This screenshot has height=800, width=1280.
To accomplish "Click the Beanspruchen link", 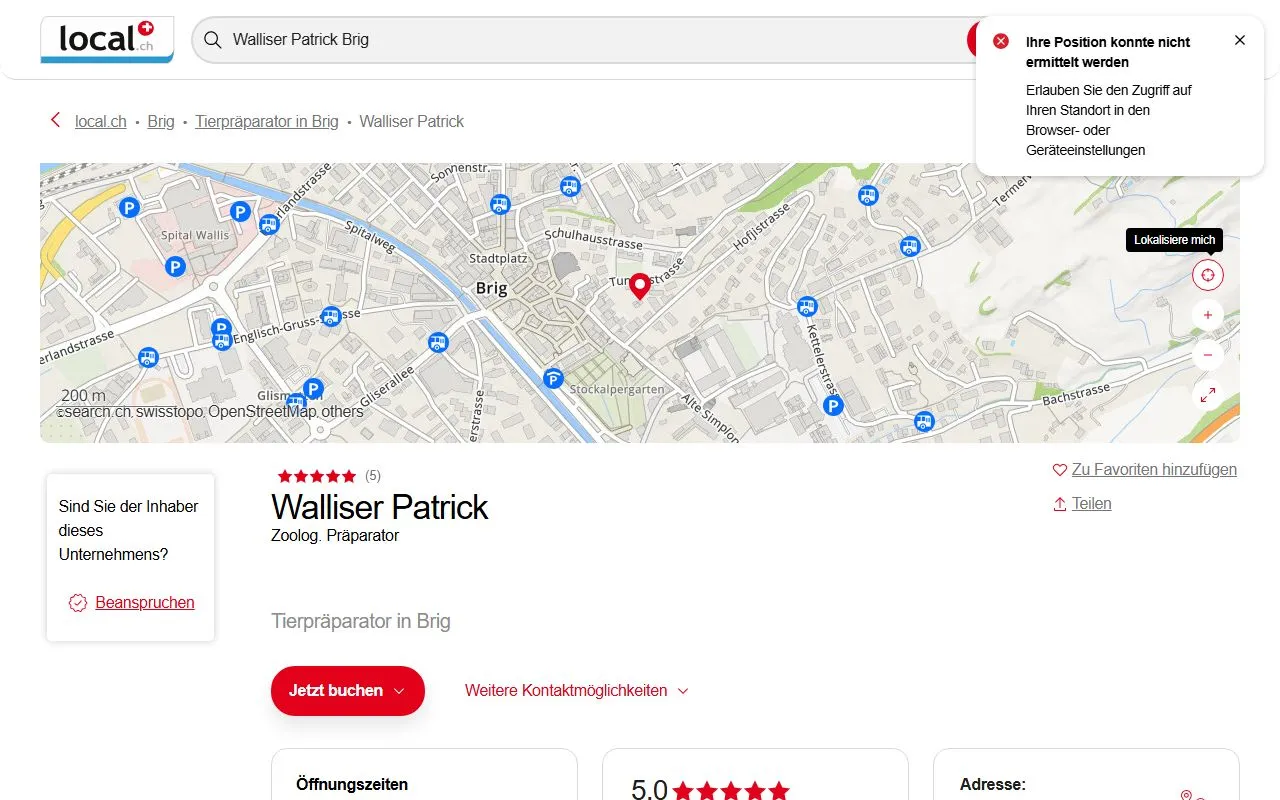I will (144, 602).
